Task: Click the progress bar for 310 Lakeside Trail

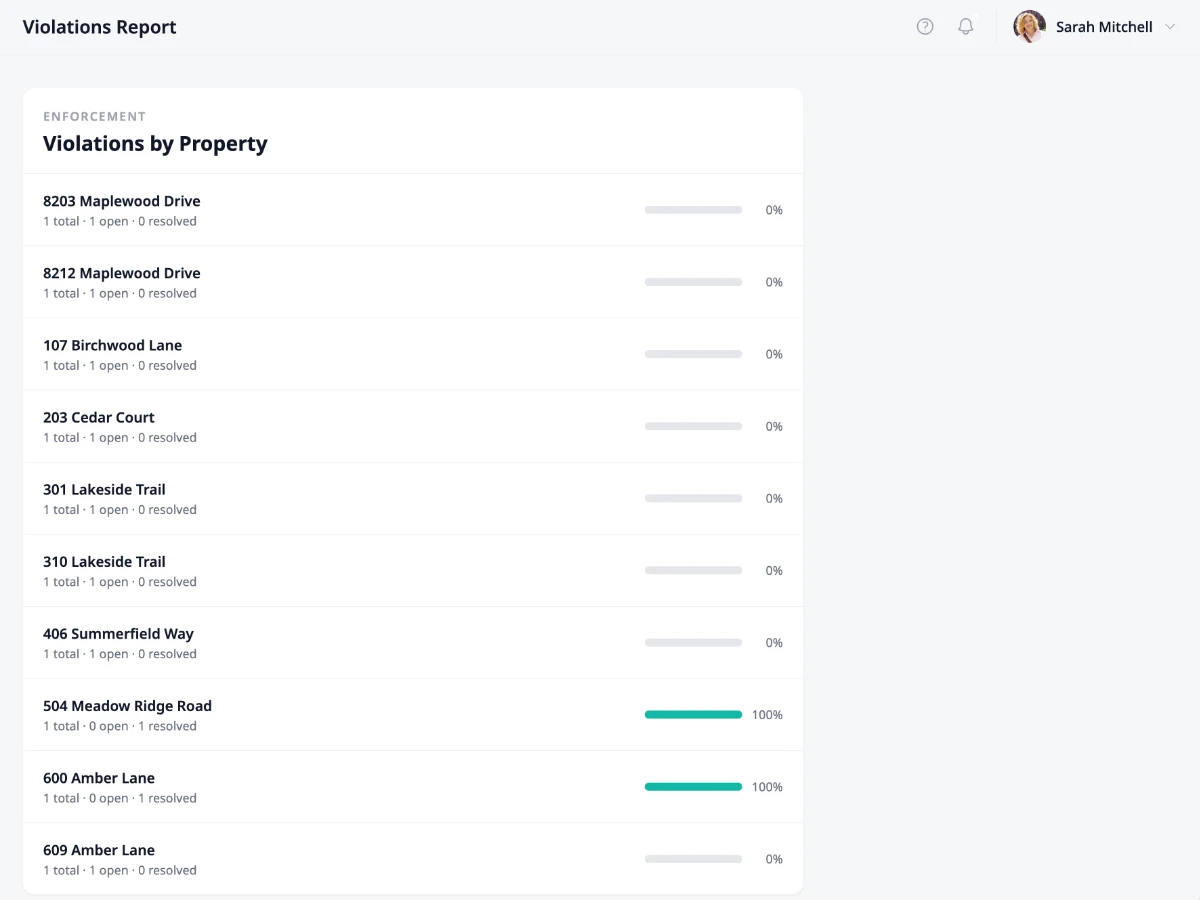Action: pyautogui.click(x=693, y=570)
